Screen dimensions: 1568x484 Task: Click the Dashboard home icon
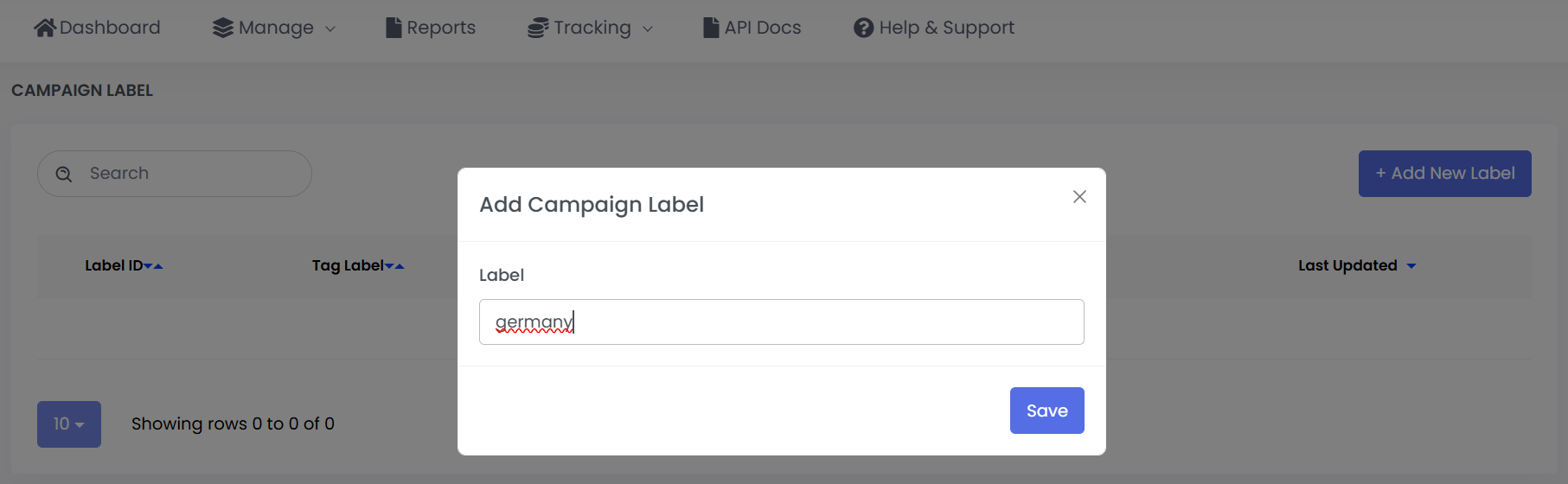[x=45, y=28]
